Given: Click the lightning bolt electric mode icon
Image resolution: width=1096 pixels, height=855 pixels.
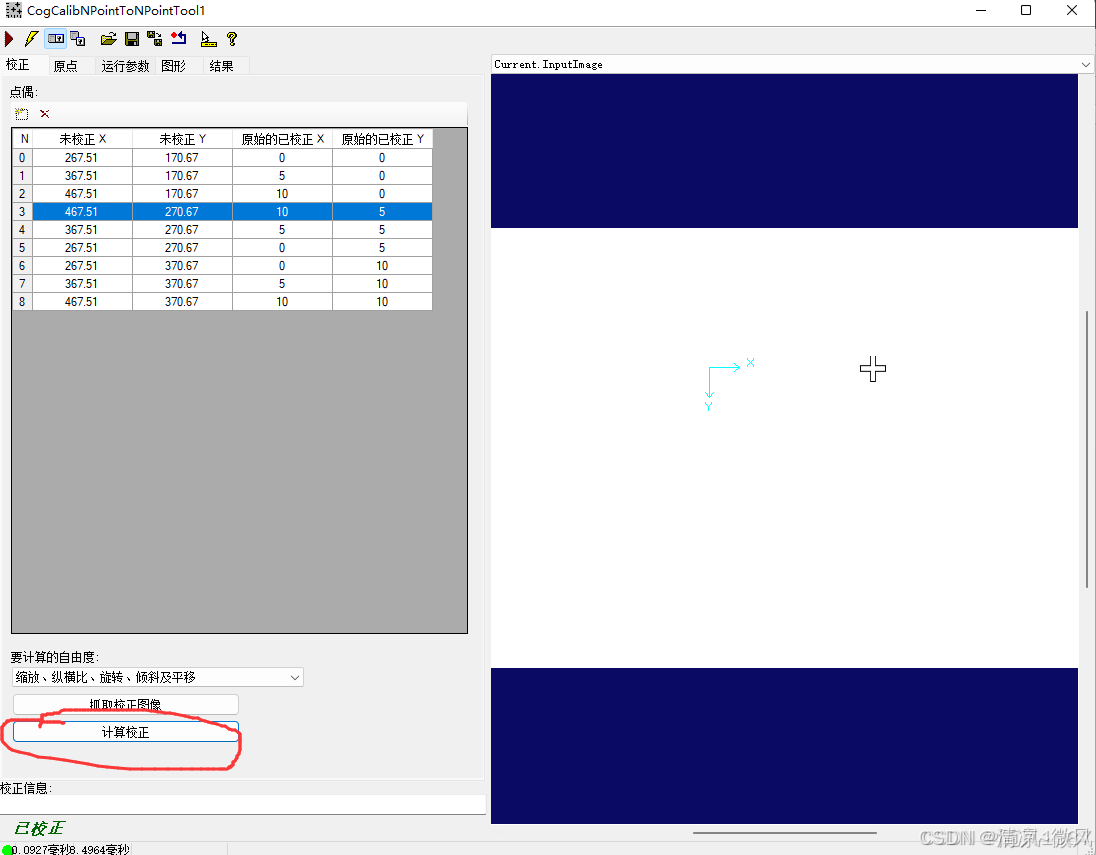Looking at the screenshot, I should click(31, 38).
